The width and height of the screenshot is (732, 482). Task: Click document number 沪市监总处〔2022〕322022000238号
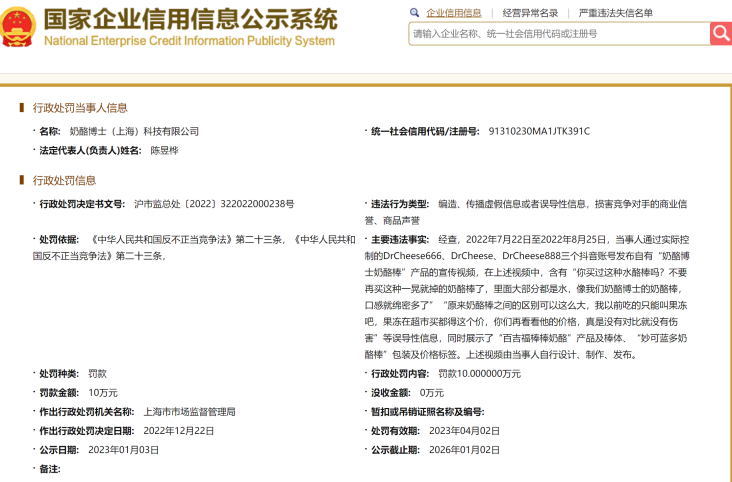pos(214,204)
